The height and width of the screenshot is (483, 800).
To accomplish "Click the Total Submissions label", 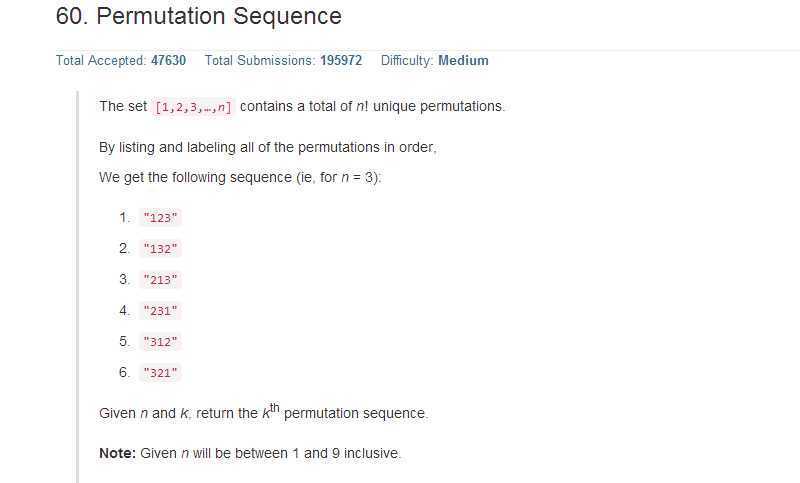I will pyautogui.click(x=260, y=61).
